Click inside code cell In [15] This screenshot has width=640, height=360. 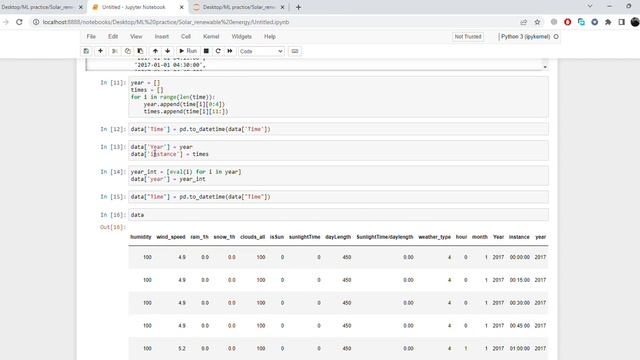tap(338, 197)
